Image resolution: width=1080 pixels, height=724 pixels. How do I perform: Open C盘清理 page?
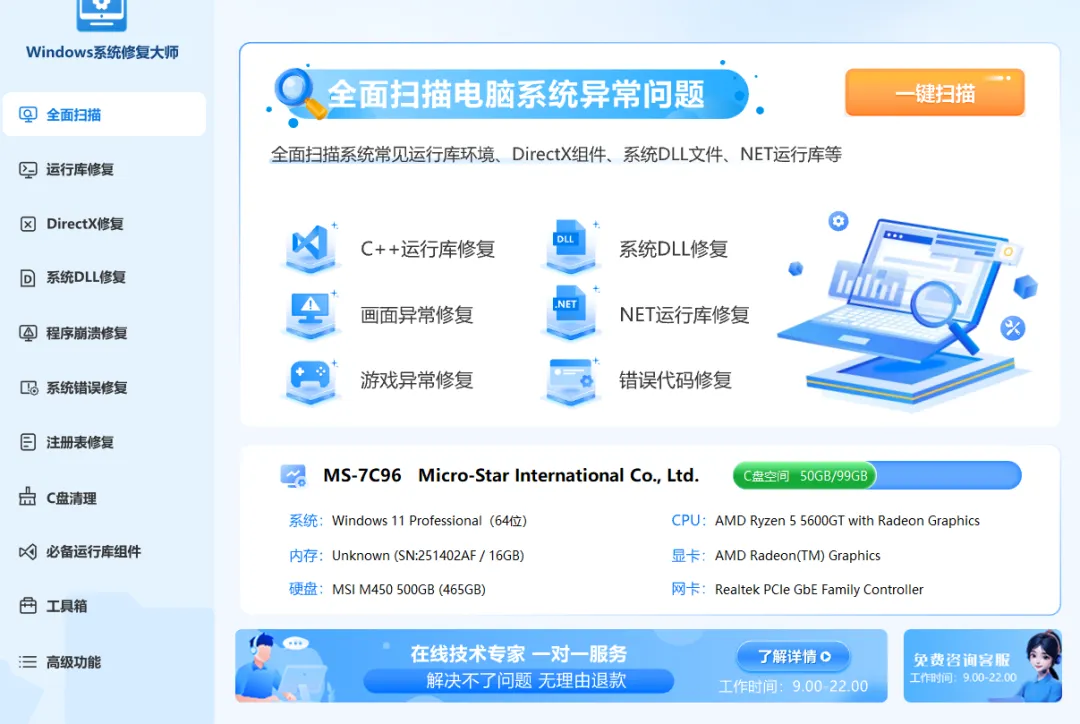tap(104, 497)
